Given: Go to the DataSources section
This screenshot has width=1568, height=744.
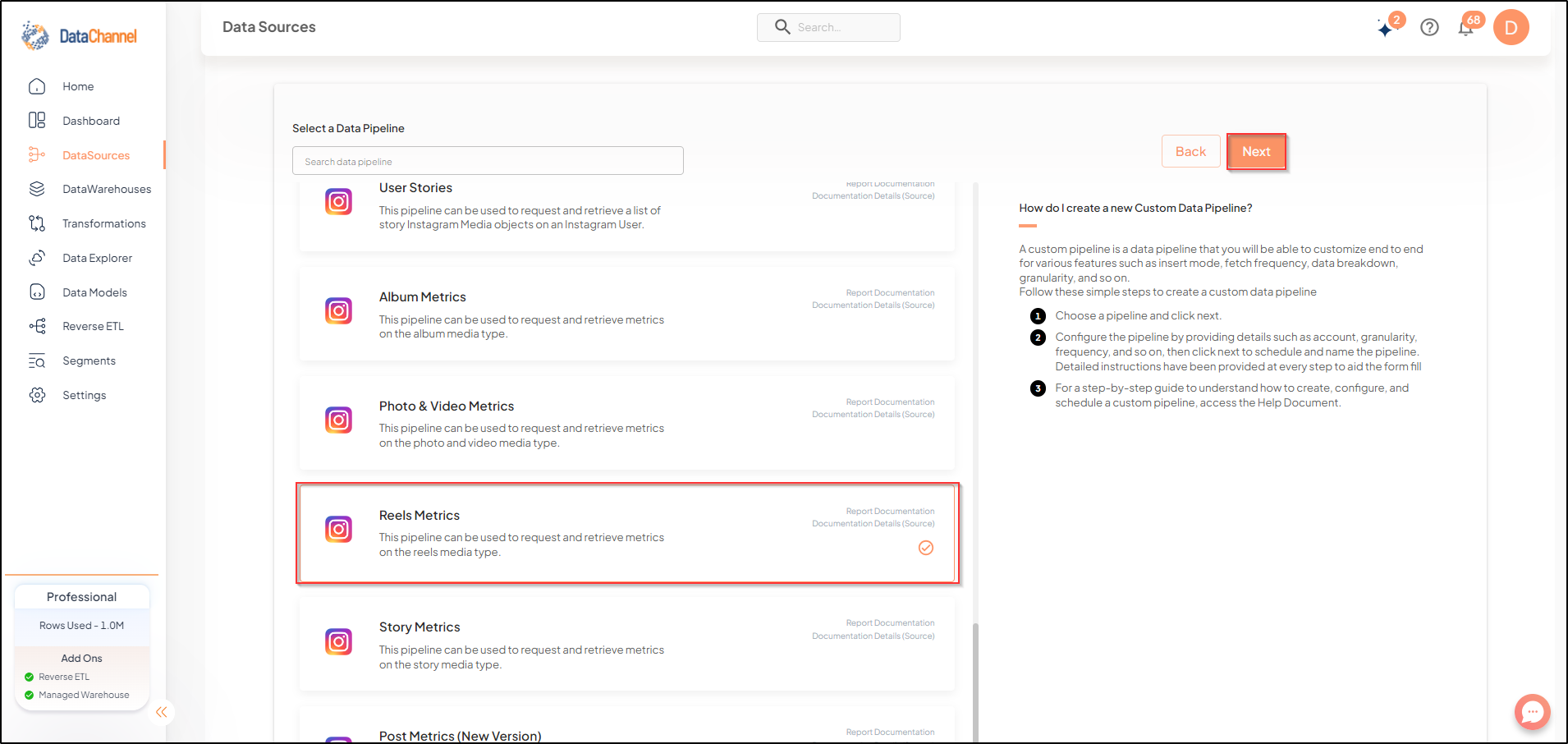Looking at the screenshot, I should pyautogui.click(x=96, y=155).
